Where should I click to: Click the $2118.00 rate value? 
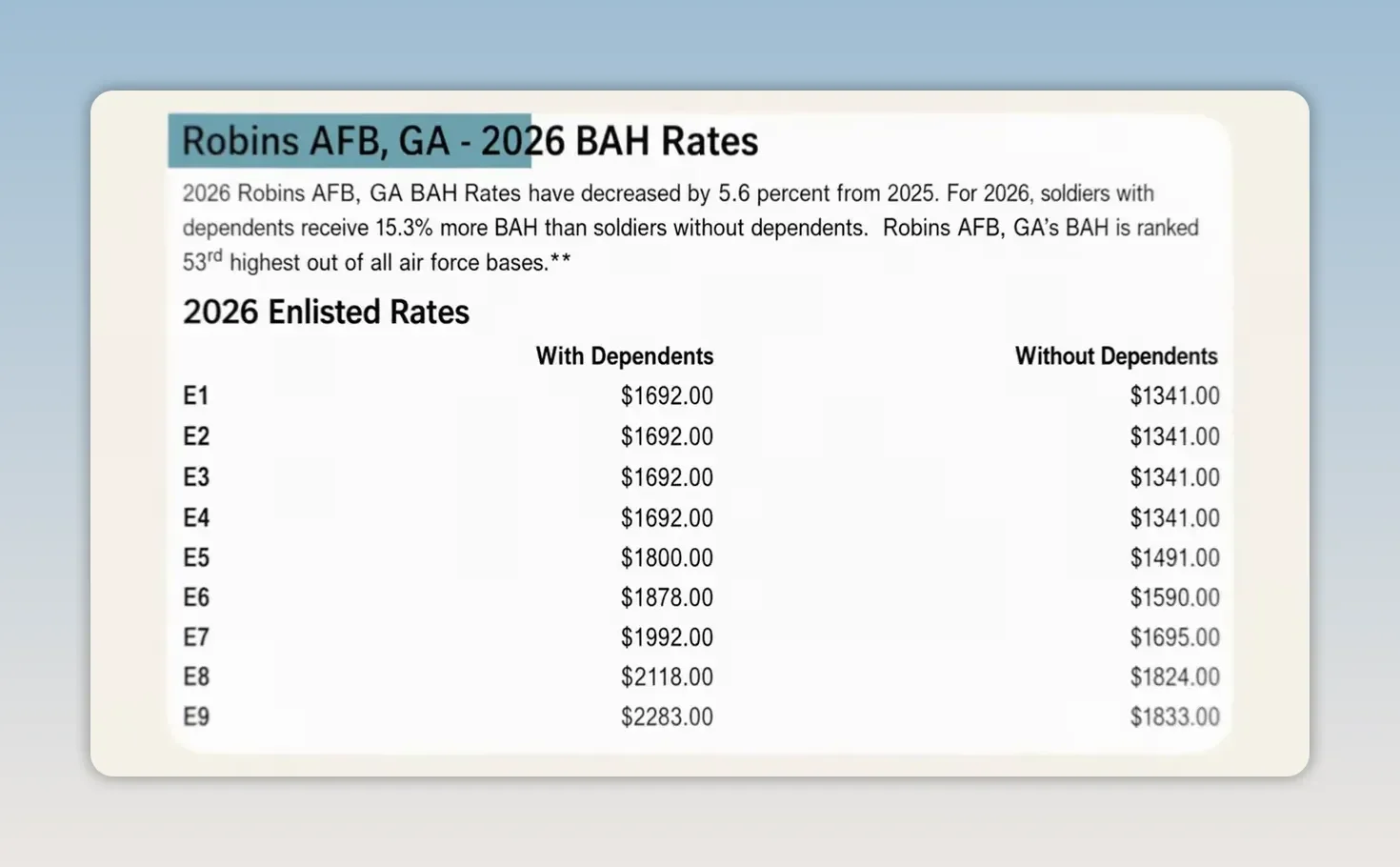click(667, 677)
